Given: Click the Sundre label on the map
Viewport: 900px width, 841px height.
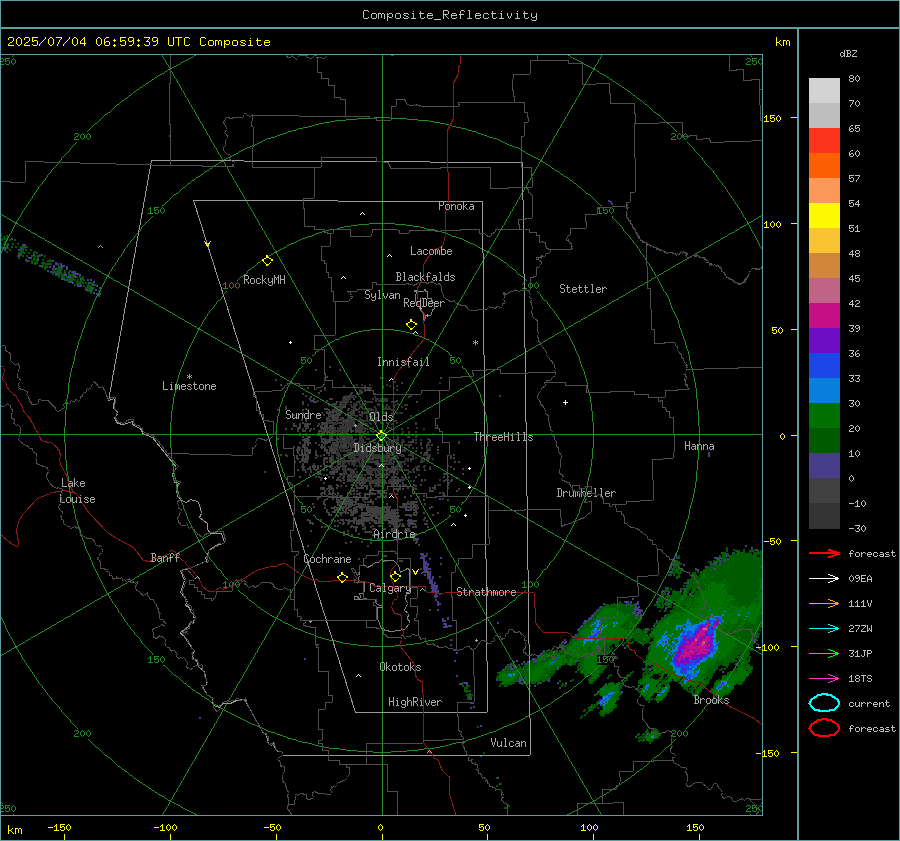Looking at the screenshot, I should (x=303, y=414).
